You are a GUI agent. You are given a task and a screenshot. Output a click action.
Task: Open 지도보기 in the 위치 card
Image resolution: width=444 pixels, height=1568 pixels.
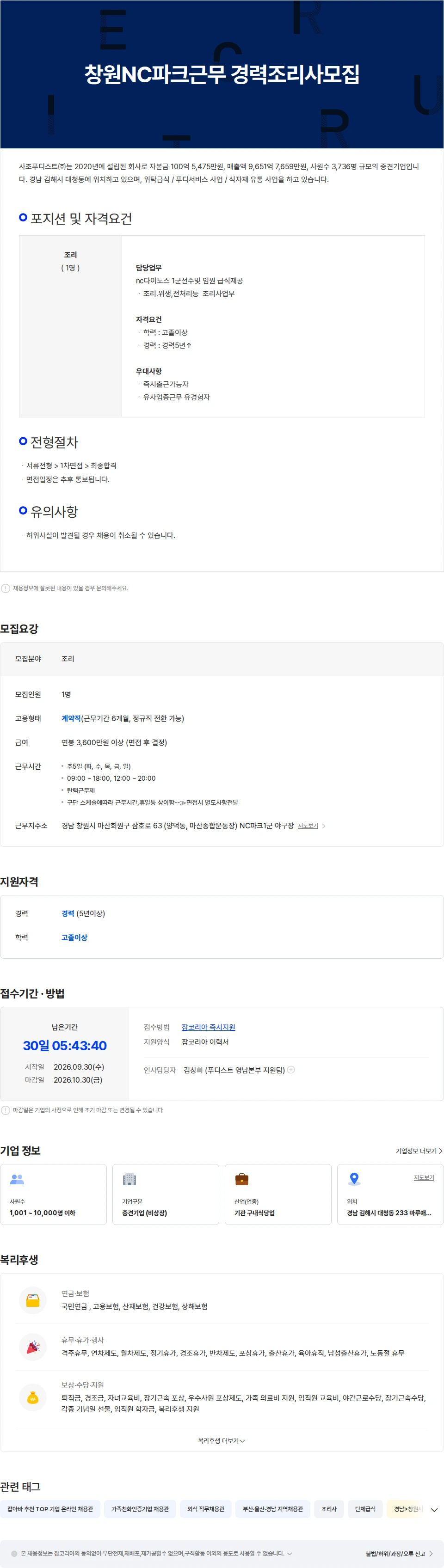tap(424, 1177)
